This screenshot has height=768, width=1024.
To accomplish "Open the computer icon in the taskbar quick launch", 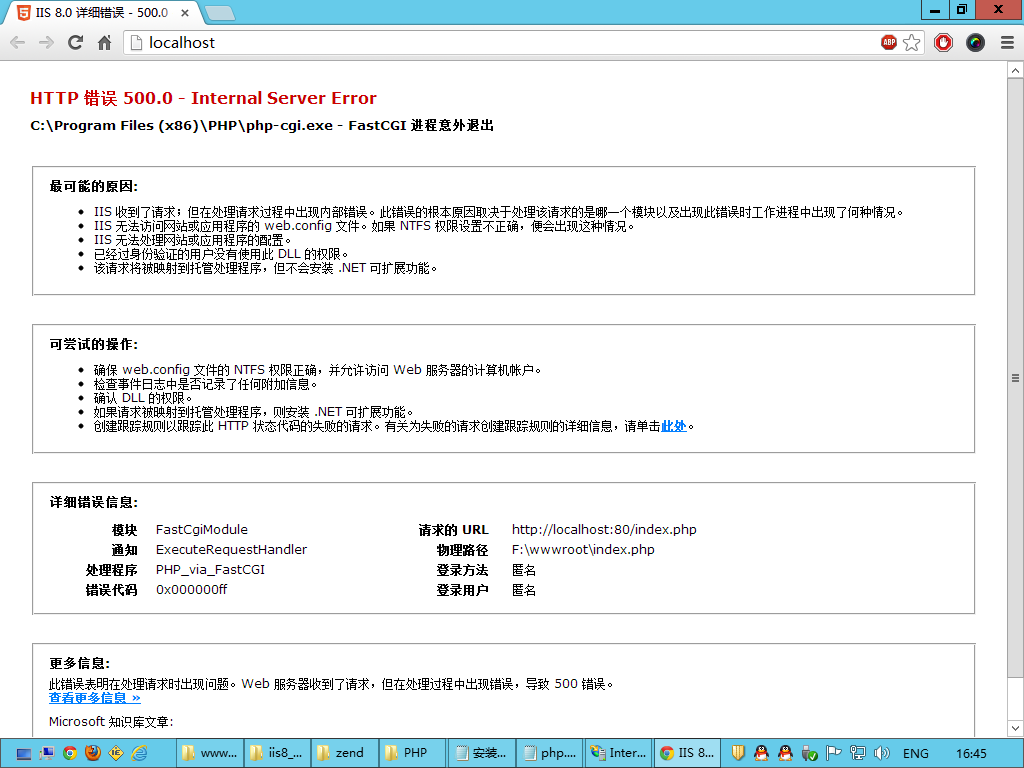I will [46, 754].
